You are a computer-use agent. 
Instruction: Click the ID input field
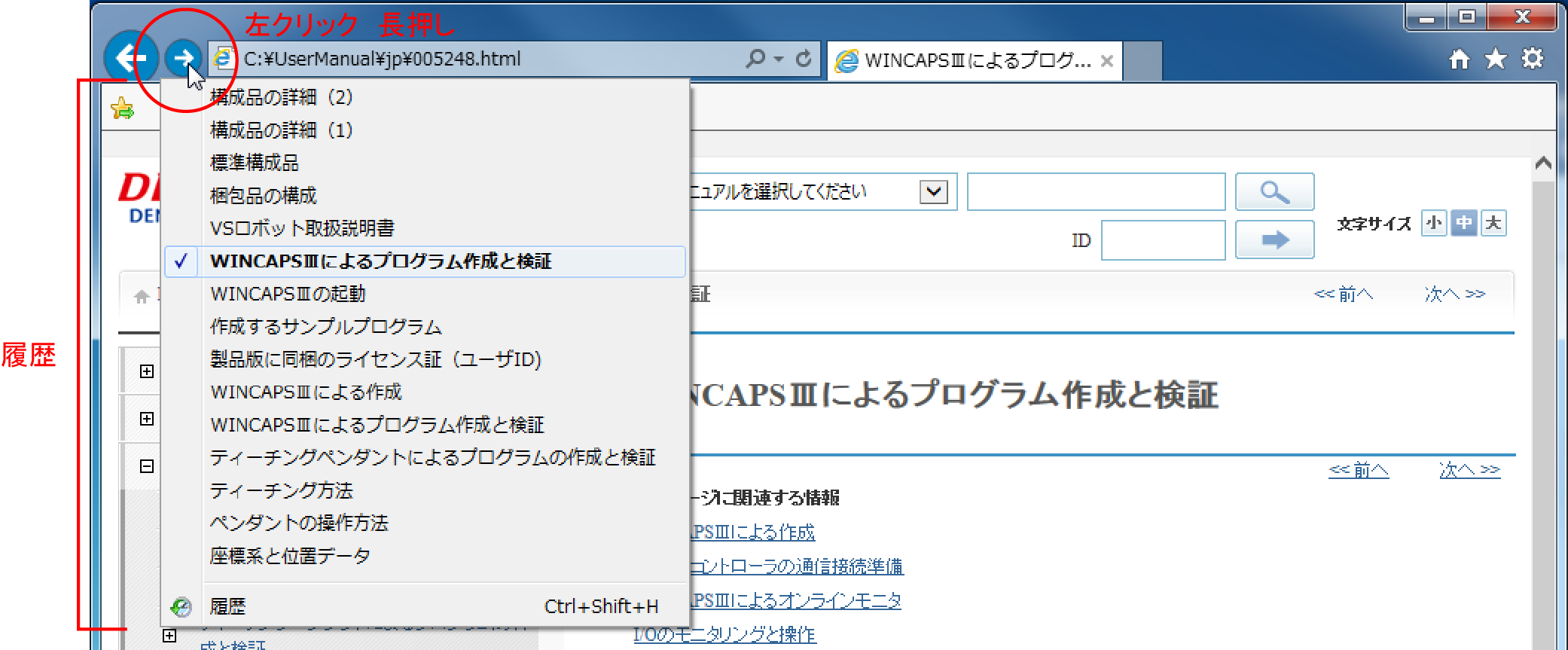pyautogui.click(x=1163, y=240)
